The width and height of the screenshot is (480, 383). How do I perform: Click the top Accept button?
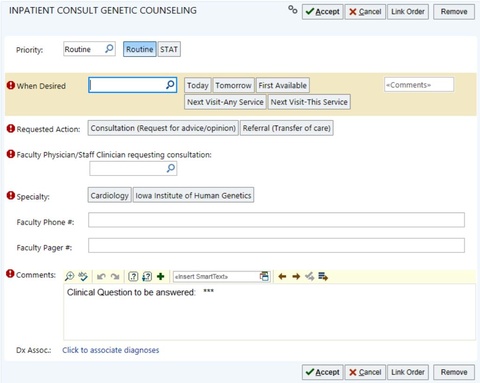[322, 12]
